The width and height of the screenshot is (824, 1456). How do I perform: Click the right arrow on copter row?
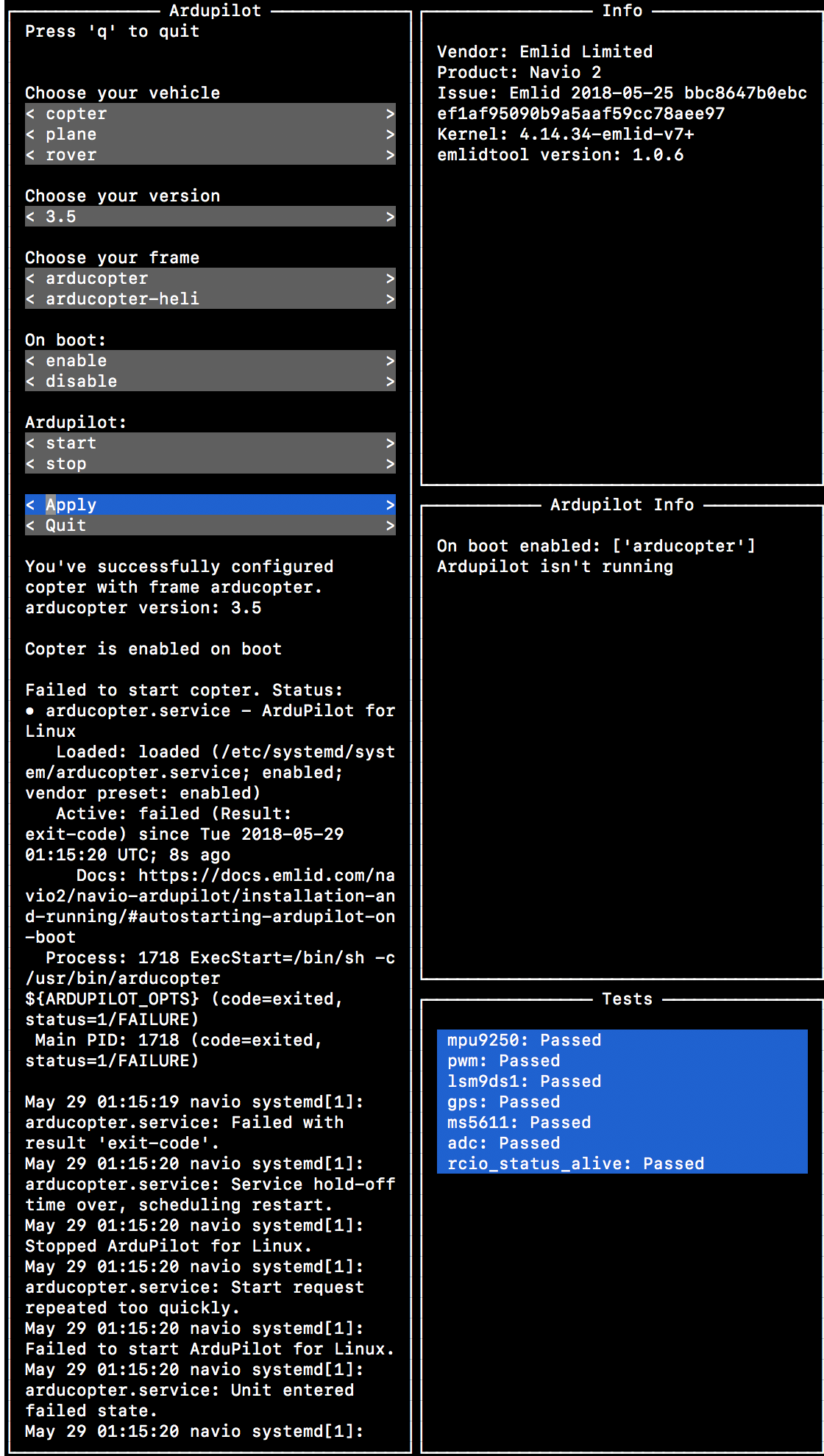[391, 113]
